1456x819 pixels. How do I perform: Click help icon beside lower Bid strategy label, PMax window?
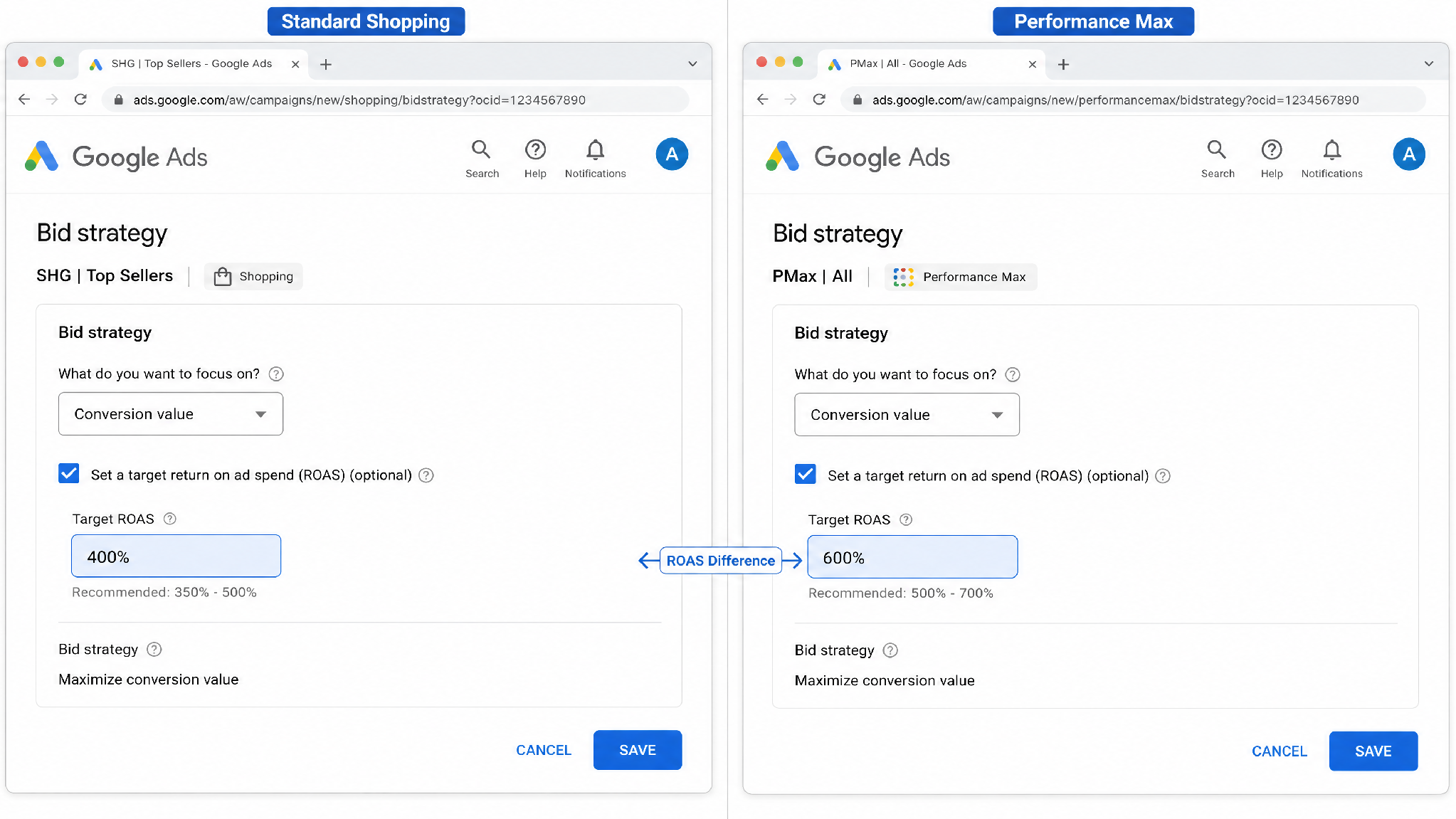890,650
